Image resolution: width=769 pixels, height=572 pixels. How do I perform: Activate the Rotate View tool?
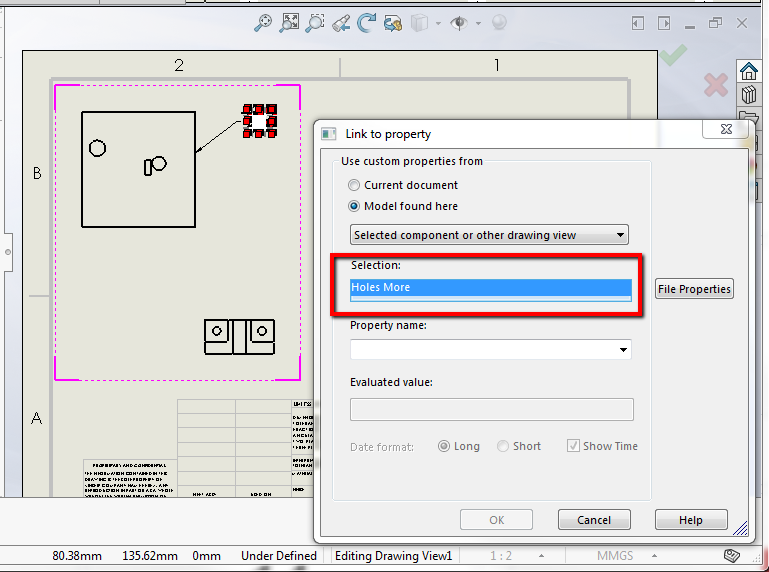pyautogui.click(x=366, y=23)
